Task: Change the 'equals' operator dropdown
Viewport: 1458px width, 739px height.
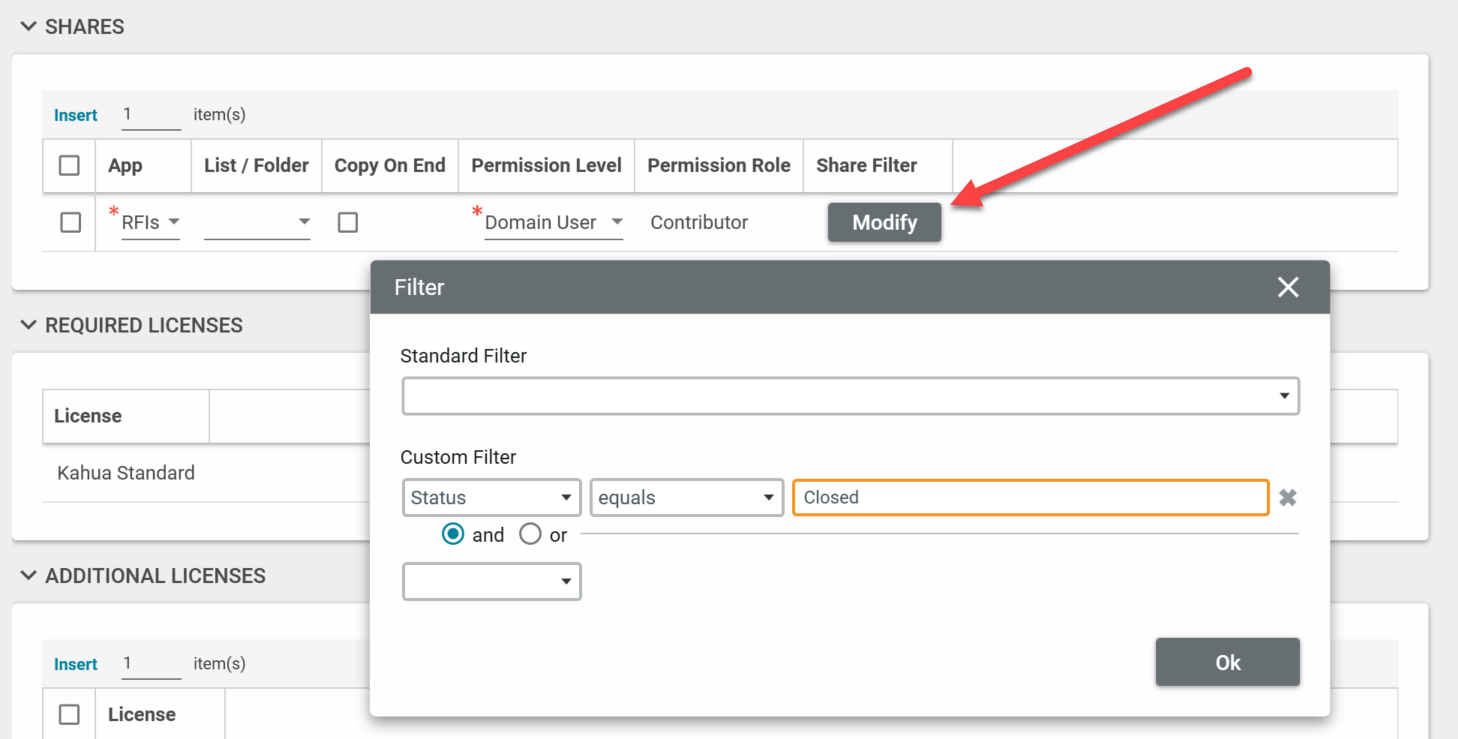Action: pos(686,498)
